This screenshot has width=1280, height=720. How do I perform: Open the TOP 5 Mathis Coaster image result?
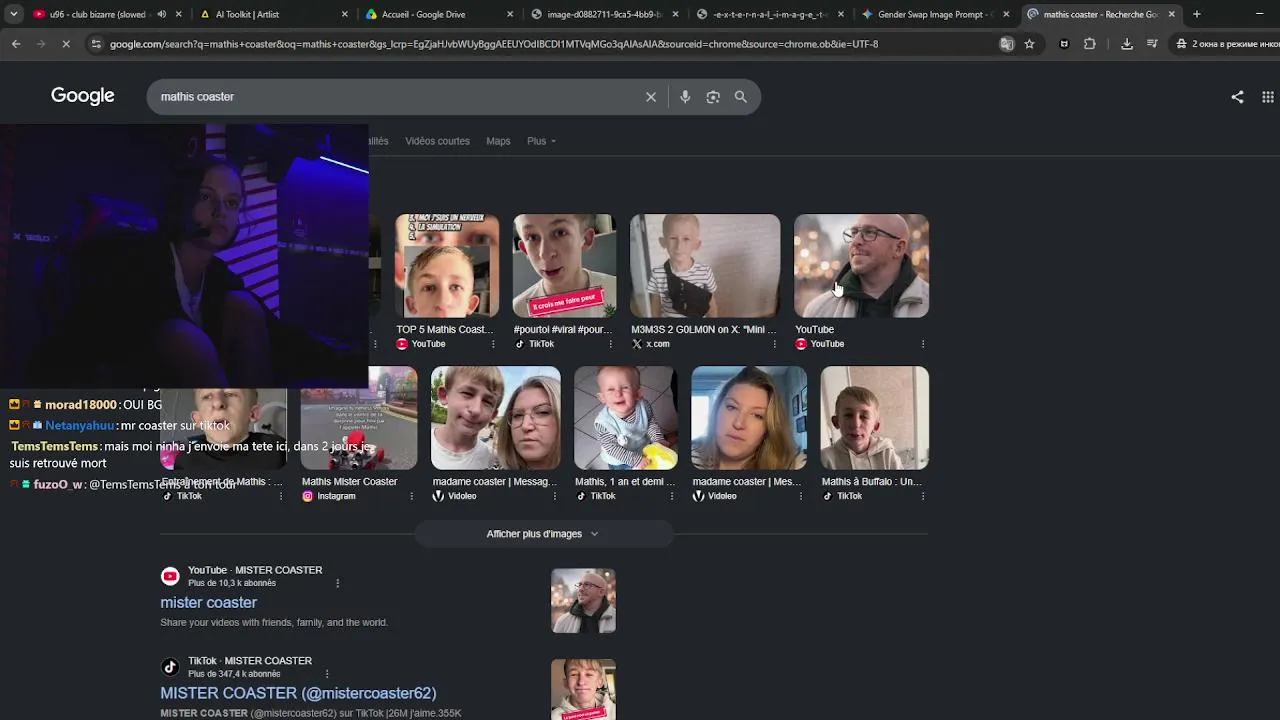coord(447,266)
